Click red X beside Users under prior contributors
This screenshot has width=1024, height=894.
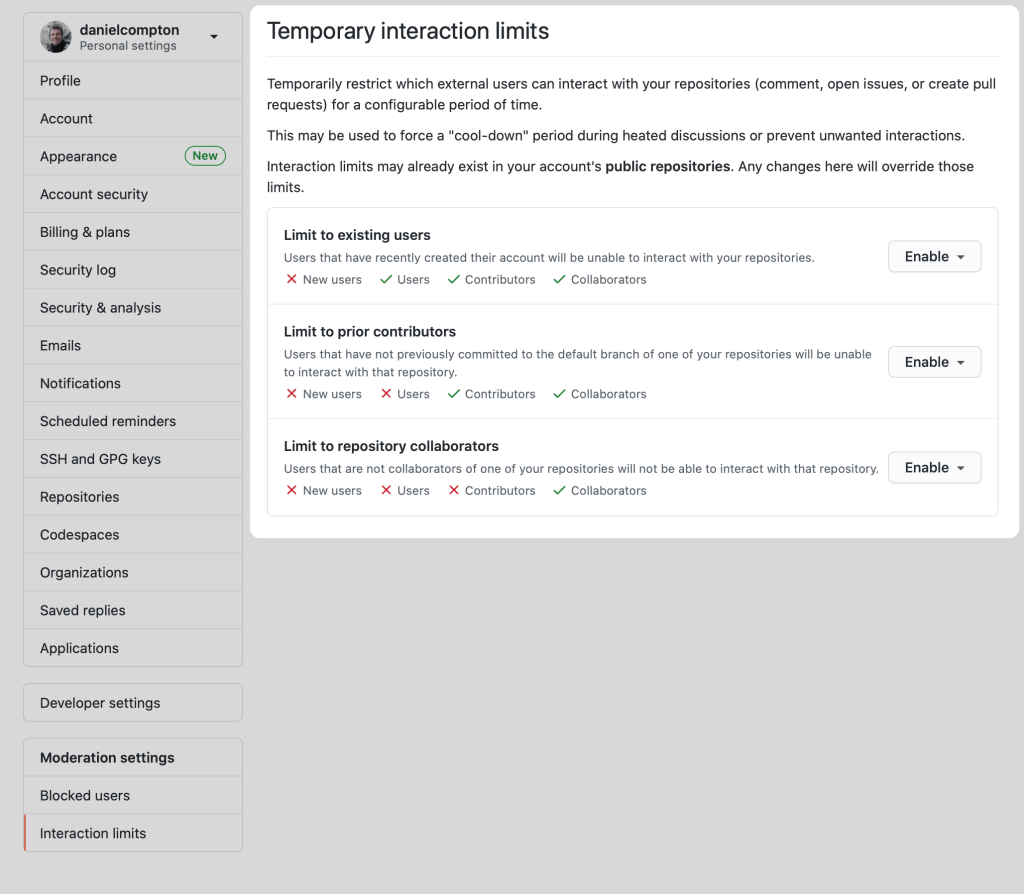click(x=386, y=394)
